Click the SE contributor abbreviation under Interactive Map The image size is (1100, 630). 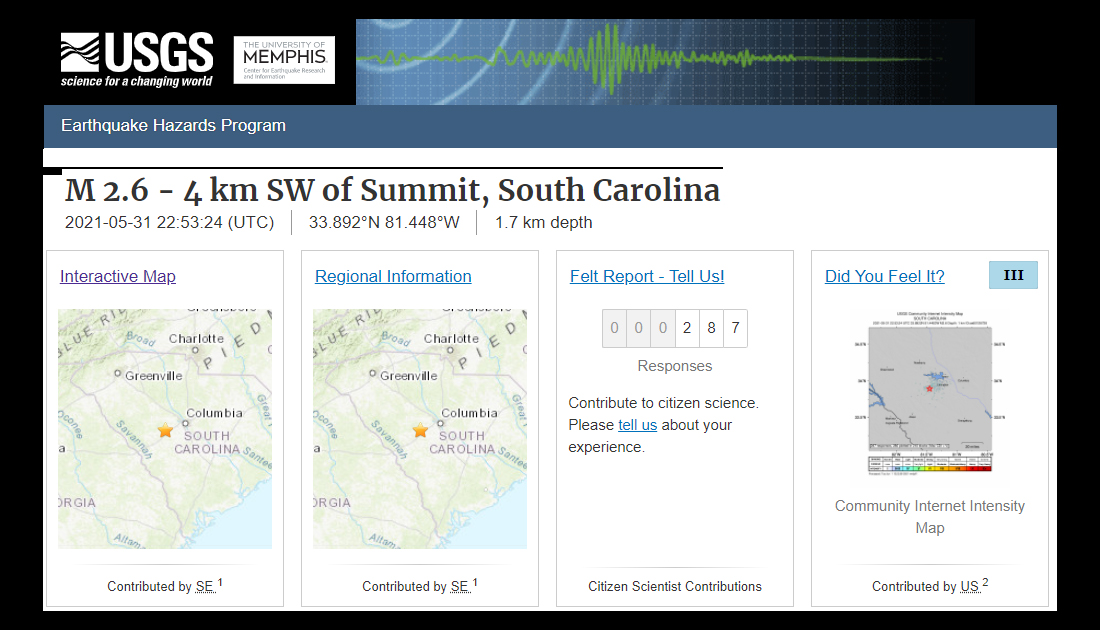(x=205, y=587)
